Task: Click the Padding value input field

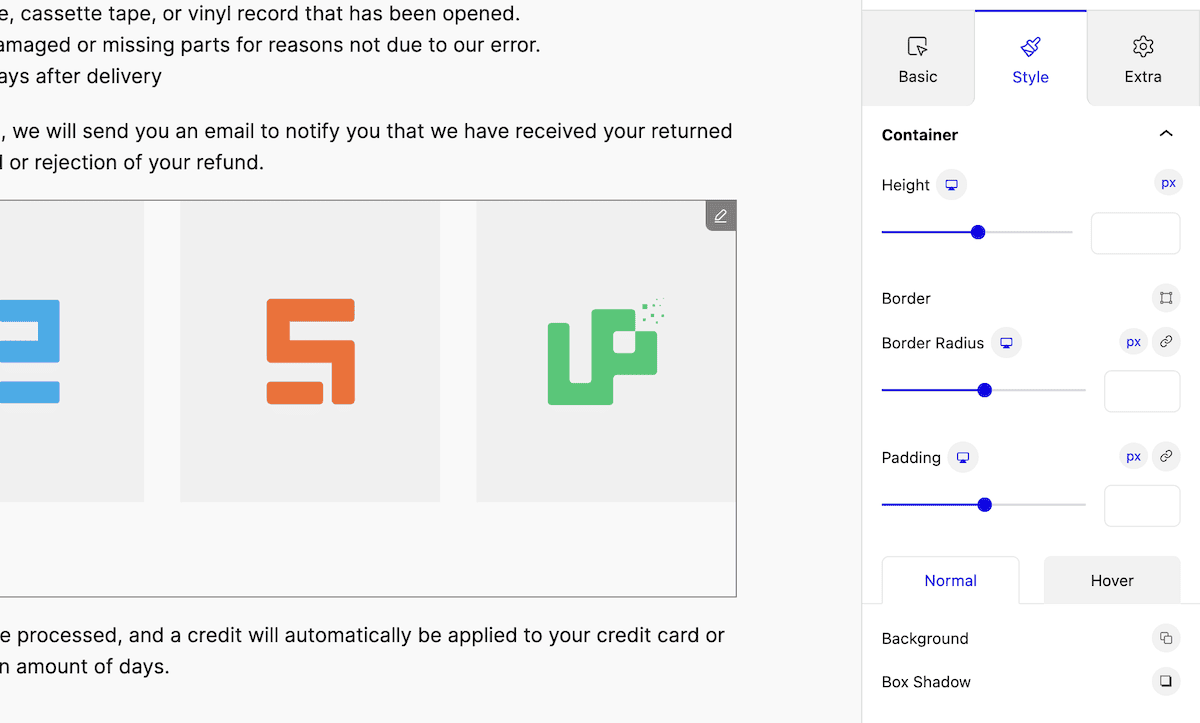Action: pyautogui.click(x=1142, y=506)
